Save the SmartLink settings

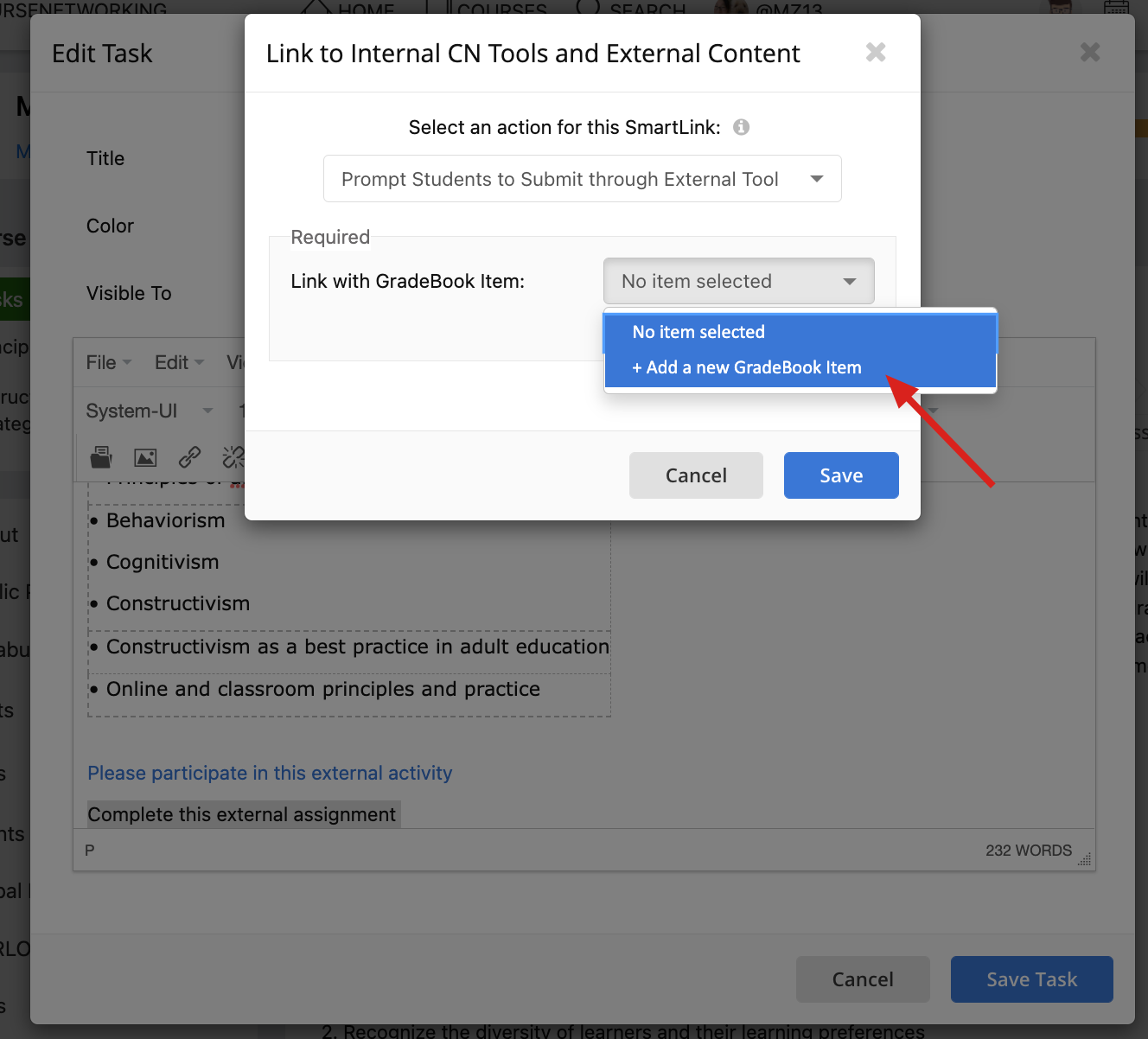point(841,475)
